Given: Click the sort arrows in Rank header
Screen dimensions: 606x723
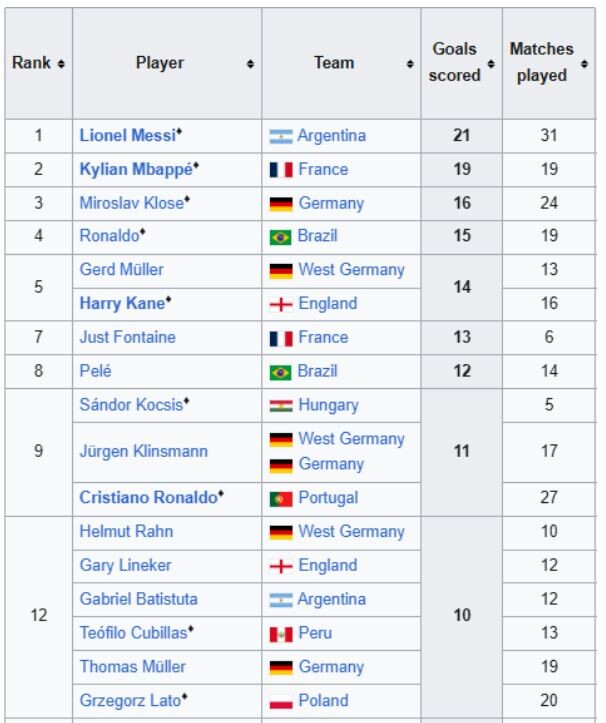Looking at the screenshot, I should coord(61,64).
